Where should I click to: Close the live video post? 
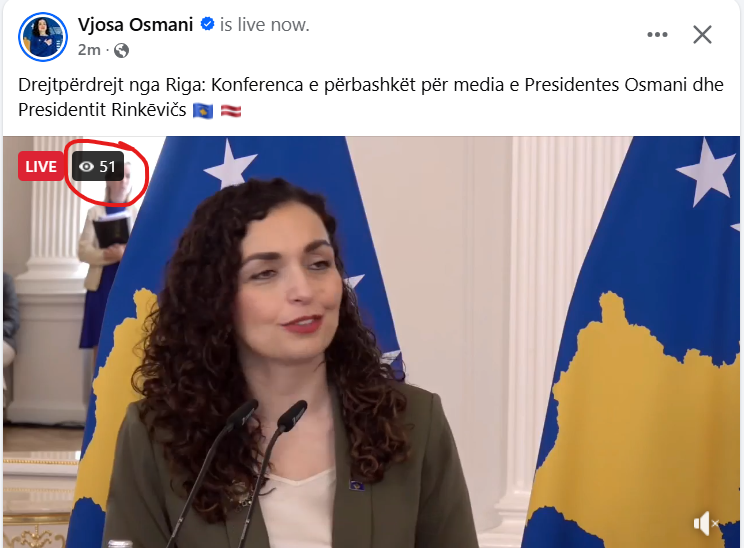[x=702, y=35]
